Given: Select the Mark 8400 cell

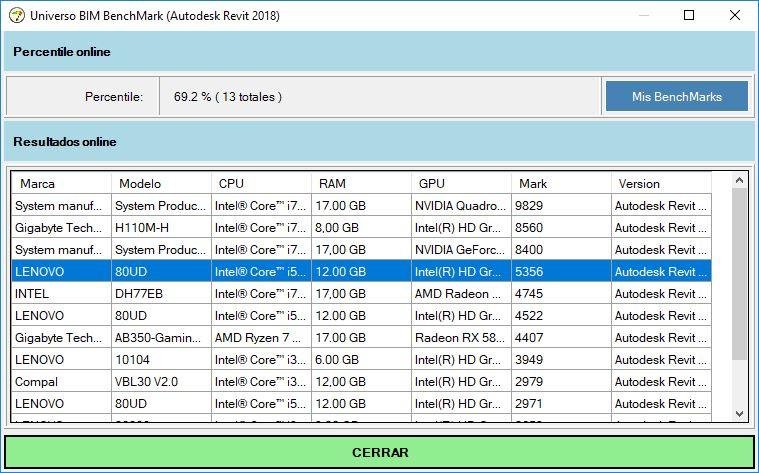Looking at the screenshot, I should point(562,249).
